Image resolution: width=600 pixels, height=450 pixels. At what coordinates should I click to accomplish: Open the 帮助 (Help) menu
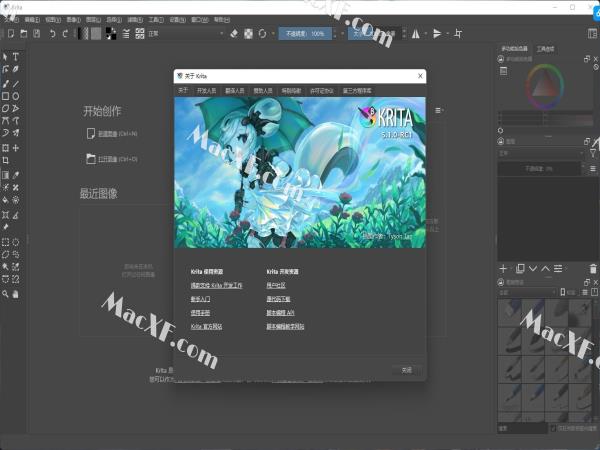coord(222,20)
